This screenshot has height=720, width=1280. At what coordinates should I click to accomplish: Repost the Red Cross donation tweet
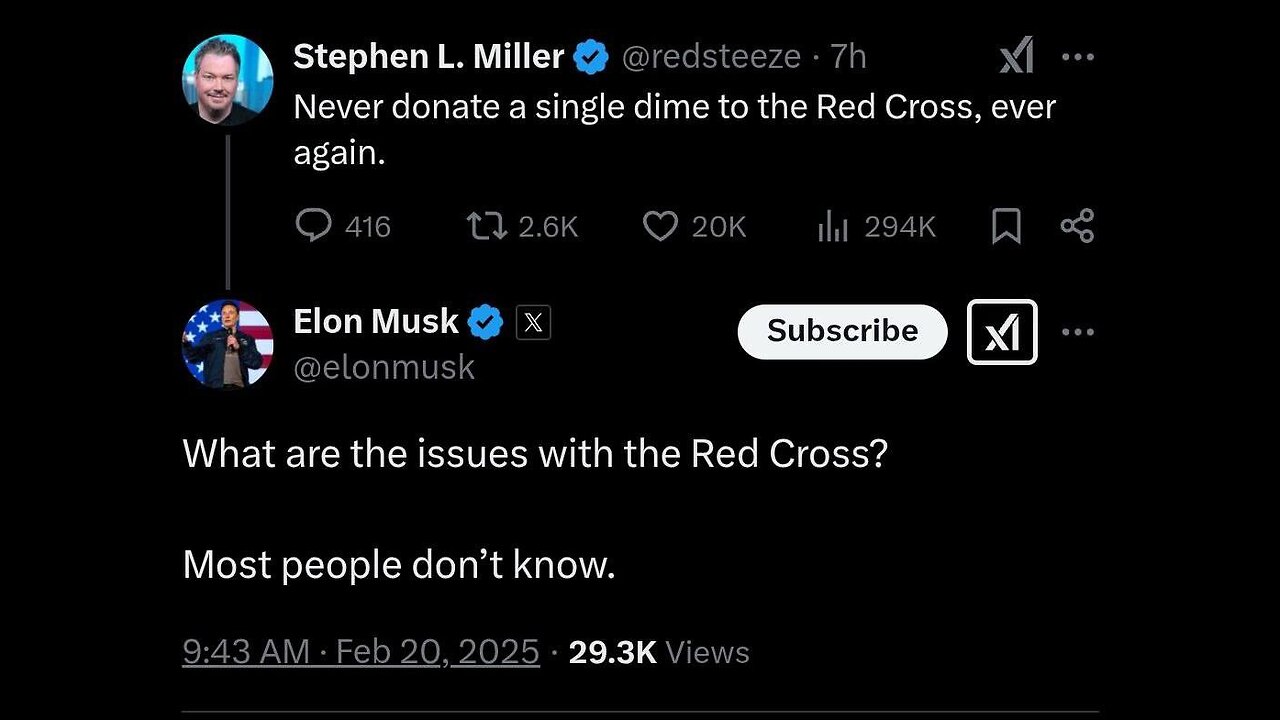pyautogui.click(x=486, y=226)
